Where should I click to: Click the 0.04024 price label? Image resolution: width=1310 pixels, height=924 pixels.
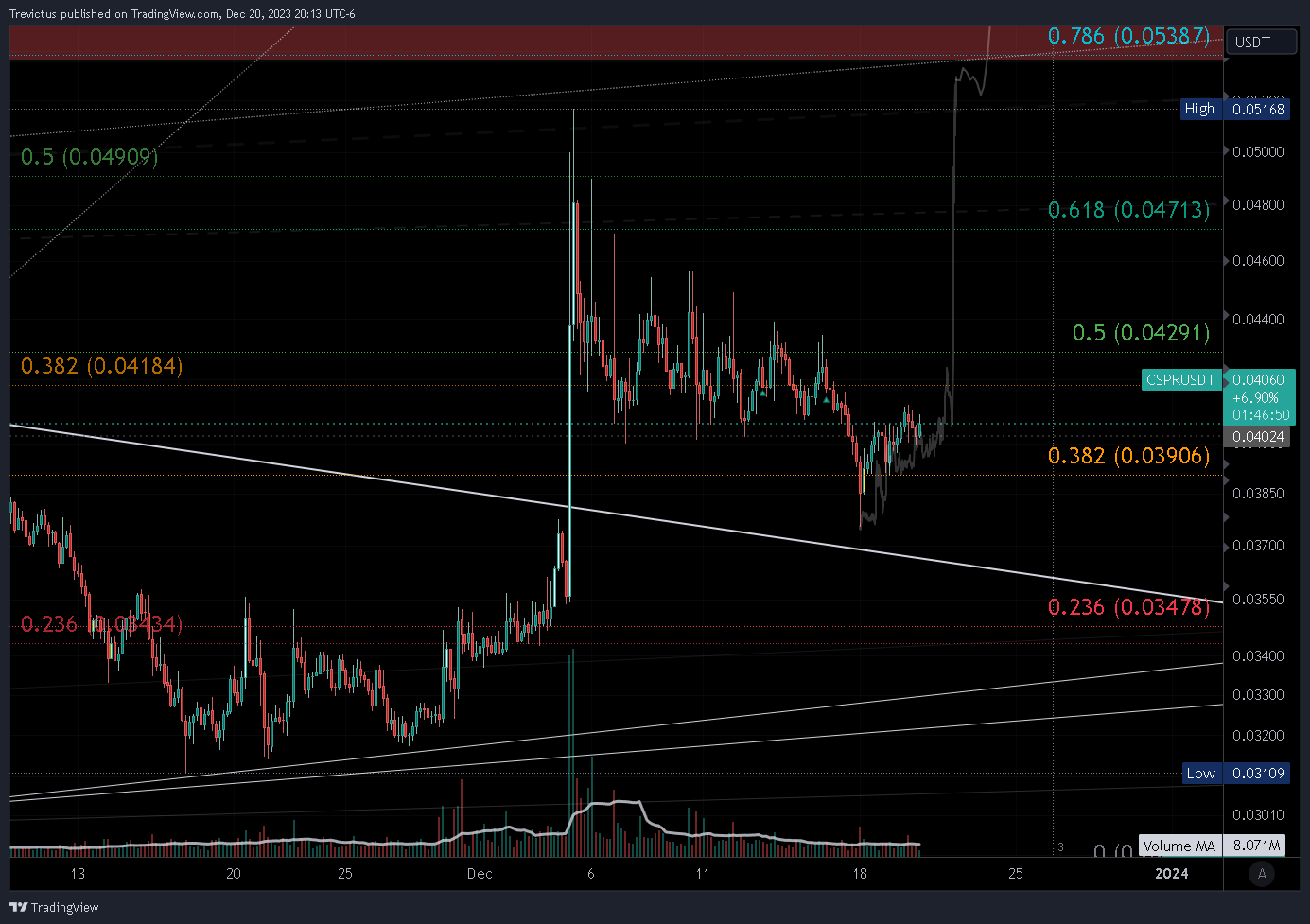tap(1258, 437)
